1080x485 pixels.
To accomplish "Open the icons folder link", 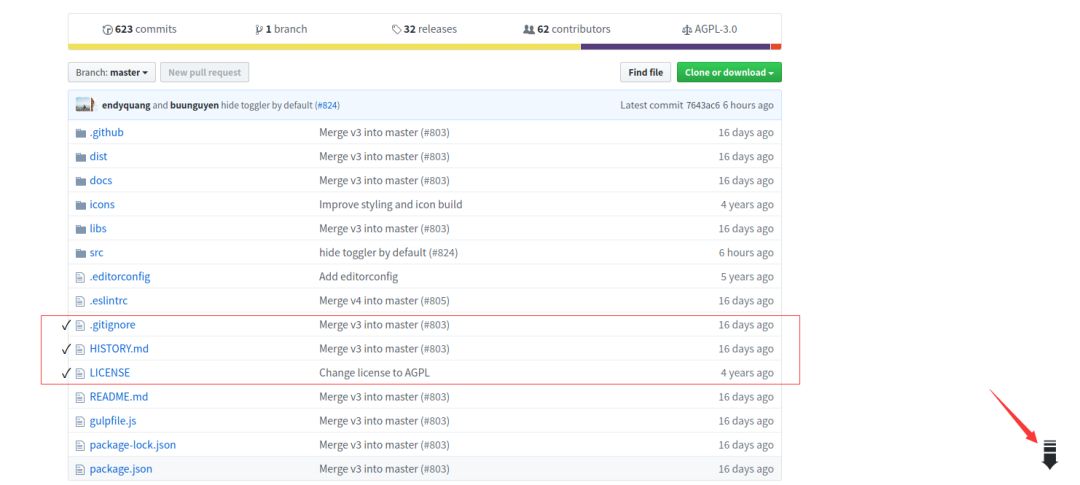I will pyautogui.click(x=102, y=205).
